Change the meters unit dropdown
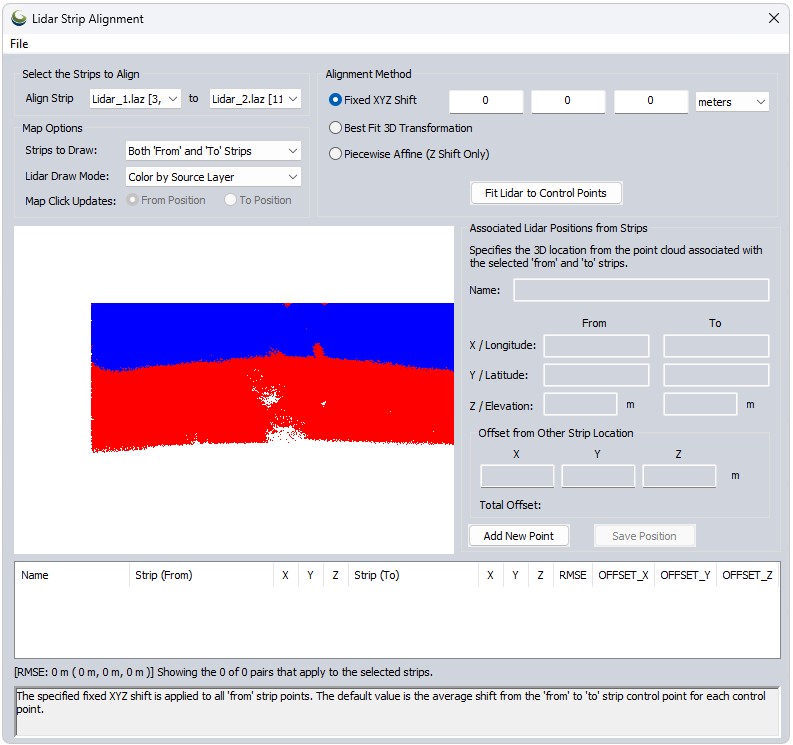793x745 pixels. [732, 102]
